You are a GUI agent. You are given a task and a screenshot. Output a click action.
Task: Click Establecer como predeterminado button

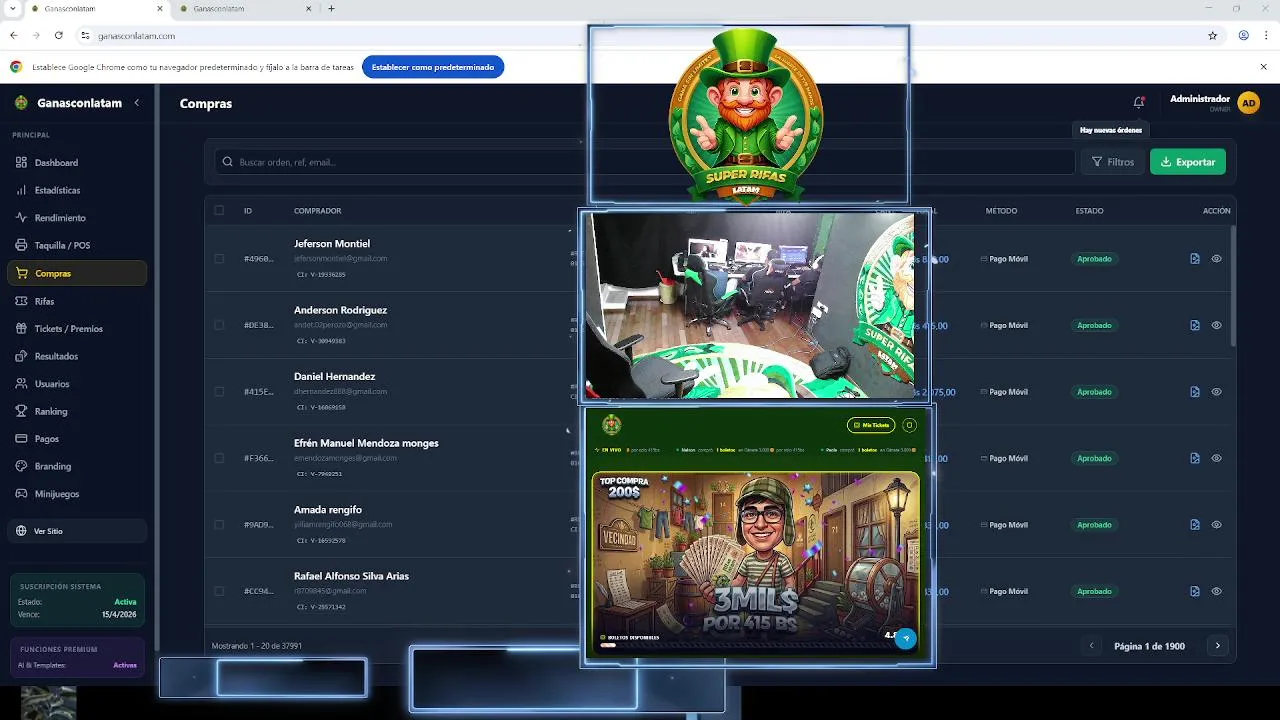pyautogui.click(x=433, y=67)
